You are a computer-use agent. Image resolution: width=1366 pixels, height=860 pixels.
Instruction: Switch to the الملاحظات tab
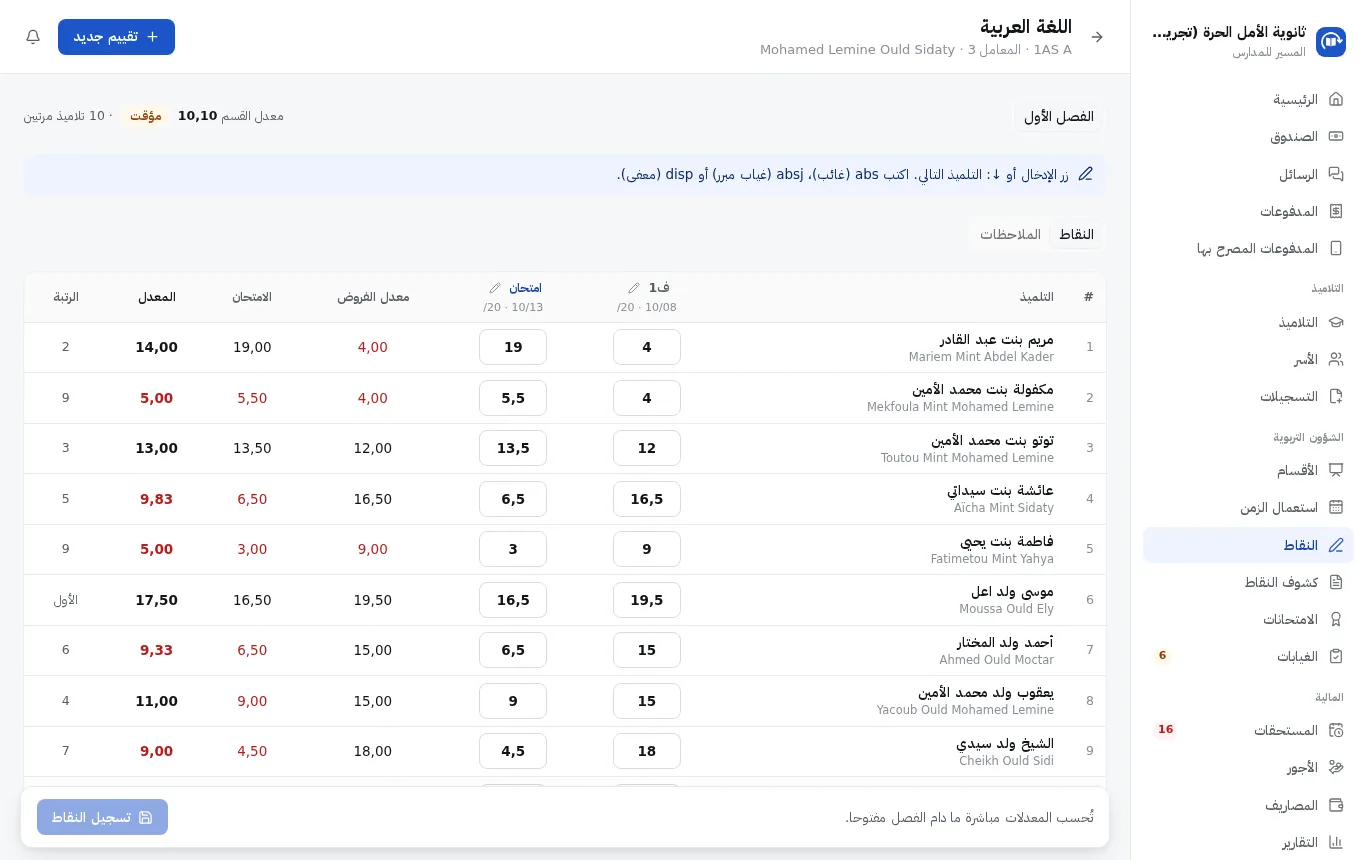coord(1010,234)
